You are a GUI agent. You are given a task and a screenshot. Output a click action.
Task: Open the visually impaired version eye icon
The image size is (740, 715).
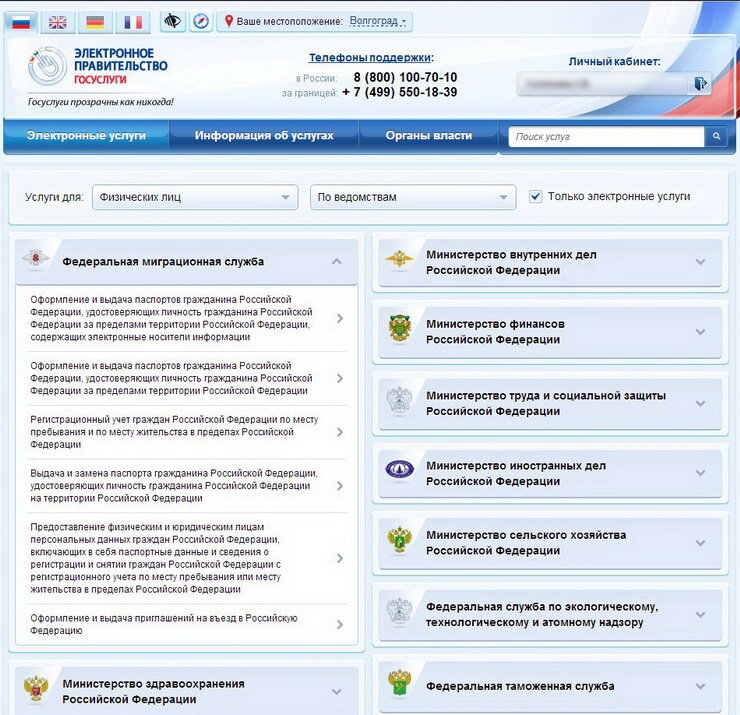172,21
